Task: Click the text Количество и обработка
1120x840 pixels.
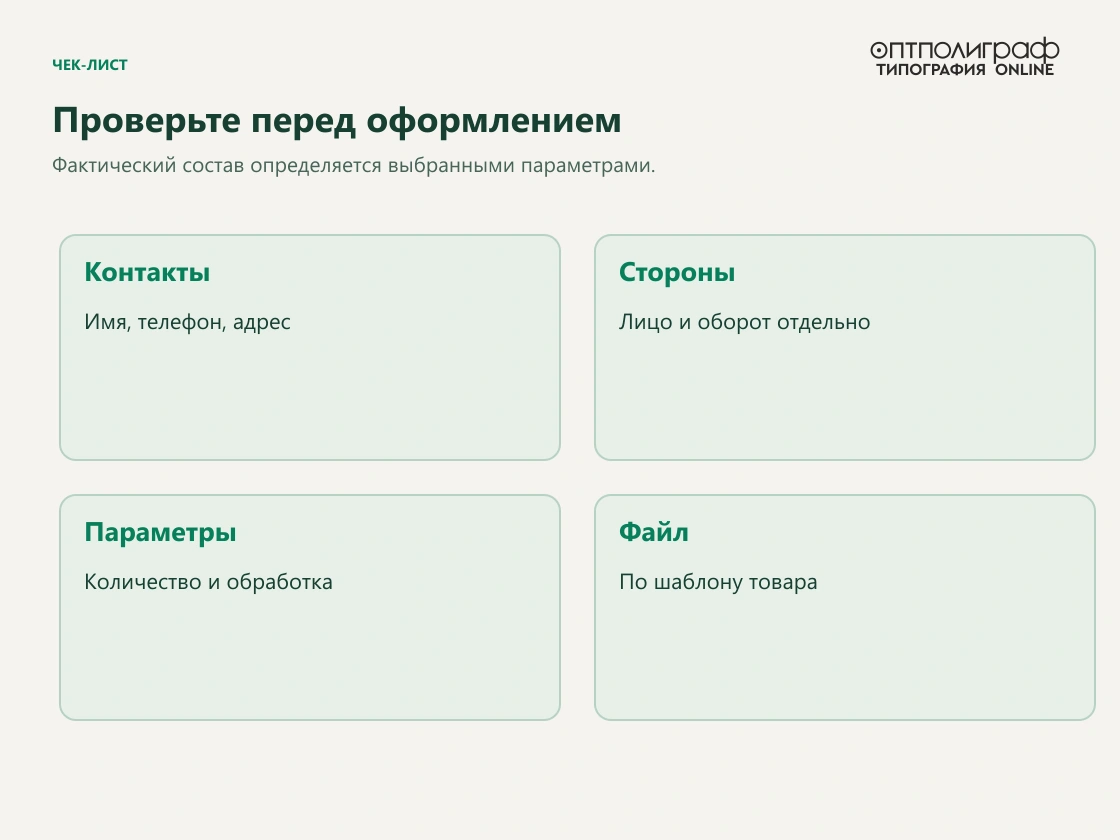Action: 209,582
